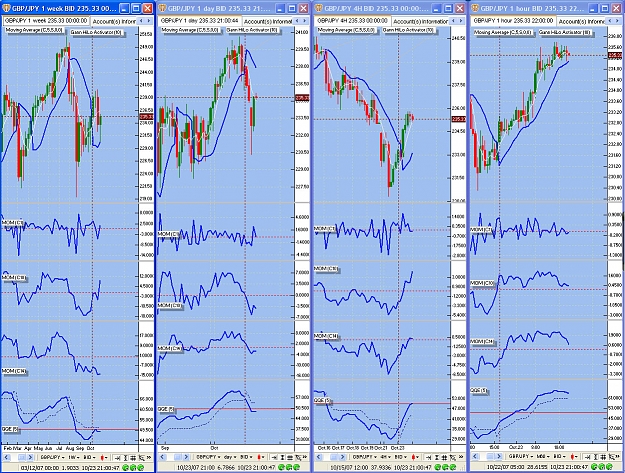Click Moving Average label on weekly chart
The height and width of the screenshot is (473, 625).
coord(34,30)
